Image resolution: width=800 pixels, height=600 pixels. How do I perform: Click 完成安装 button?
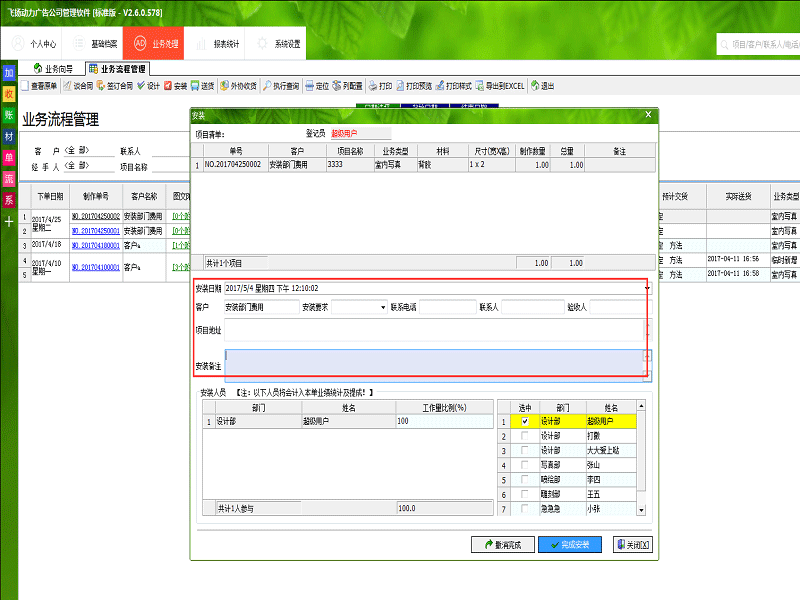pos(570,545)
